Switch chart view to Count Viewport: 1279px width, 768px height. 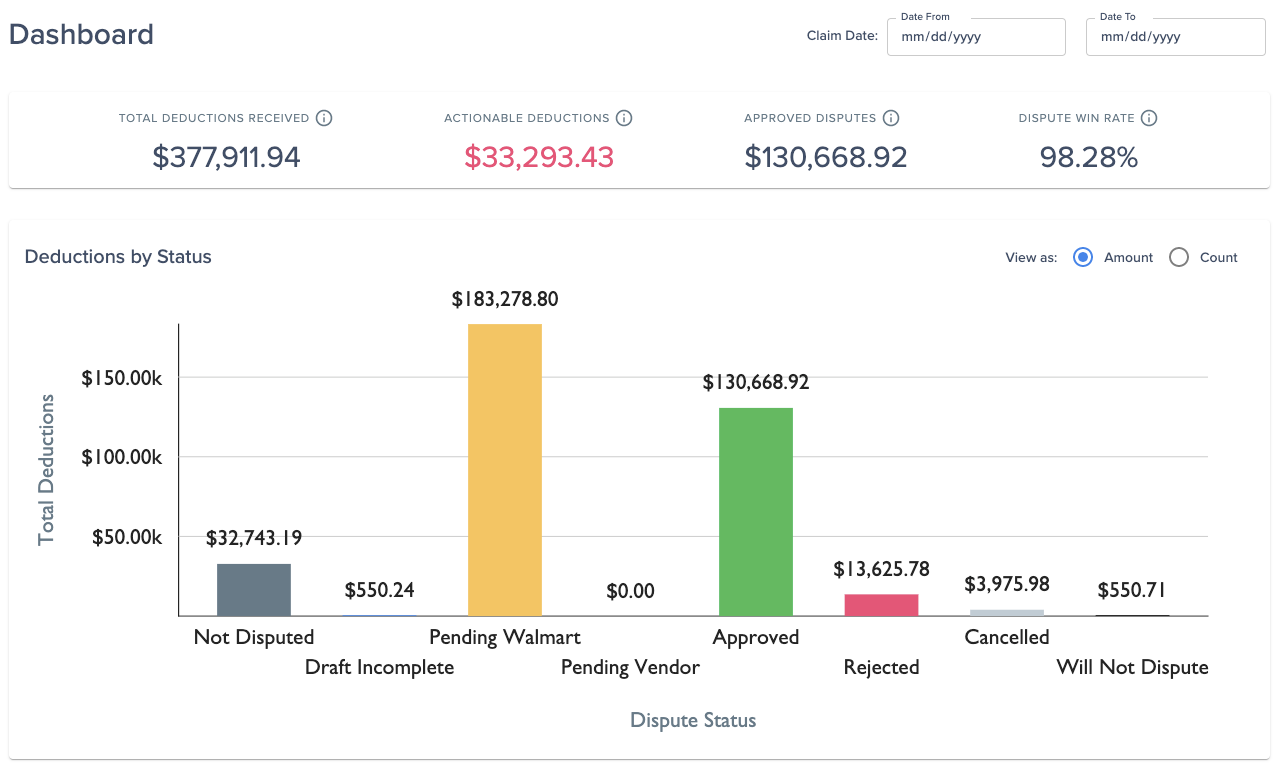click(1179, 257)
